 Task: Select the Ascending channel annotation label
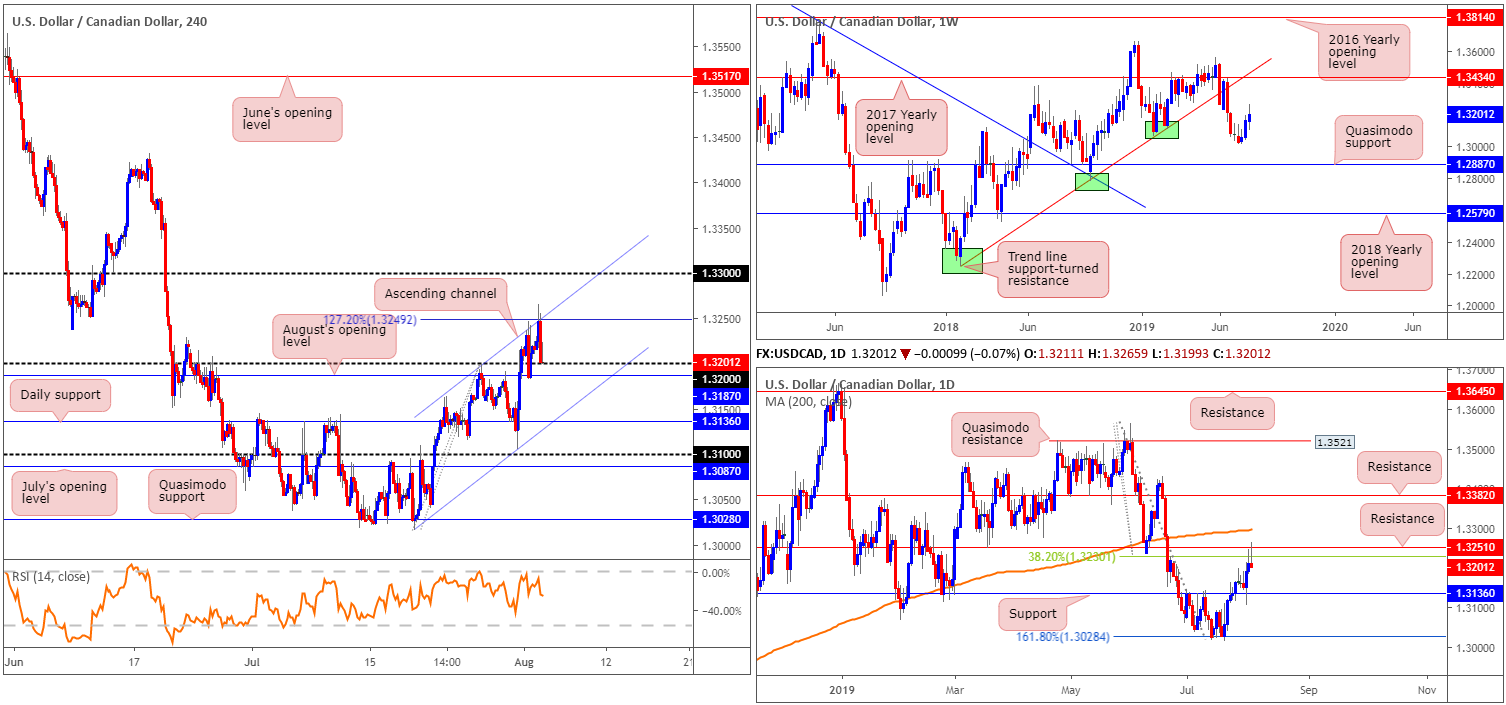(x=441, y=295)
